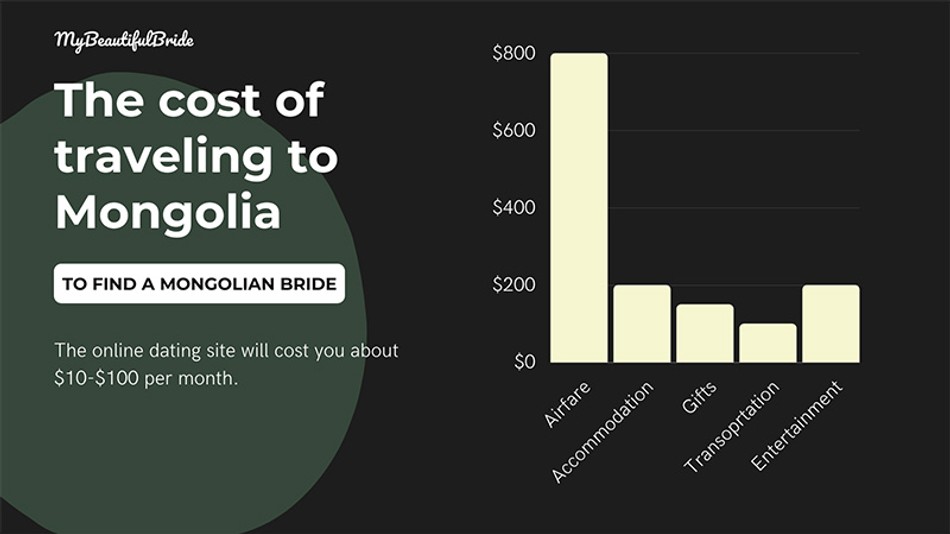Click the Airfare category label
The height and width of the screenshot is (534, 950).
pos(567,404)
